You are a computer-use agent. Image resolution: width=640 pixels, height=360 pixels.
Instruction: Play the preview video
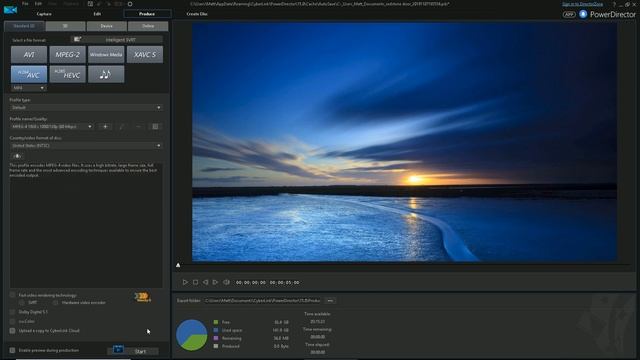pyautogui.click(x=185, y=282)
